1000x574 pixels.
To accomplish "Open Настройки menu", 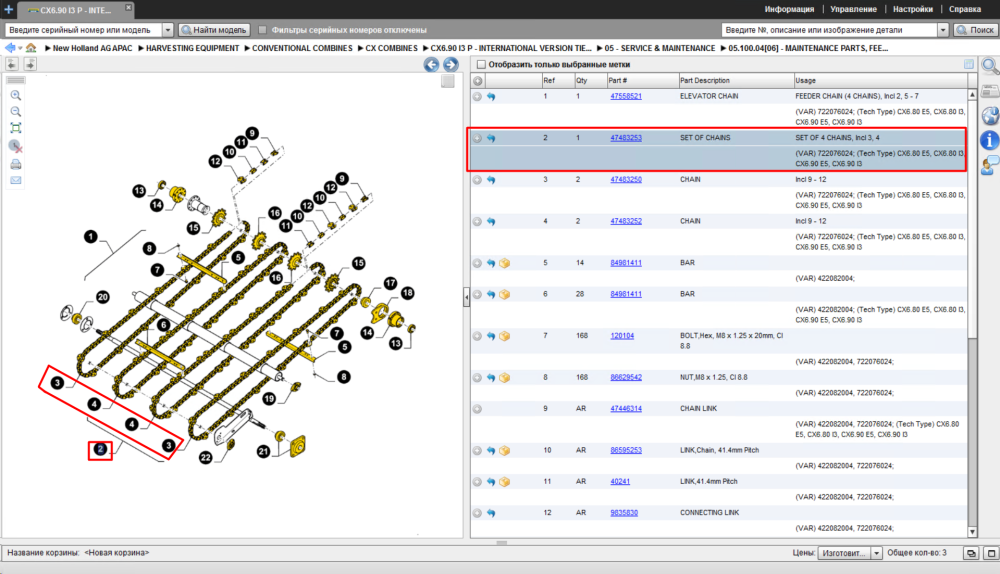I will coord(913,9).
